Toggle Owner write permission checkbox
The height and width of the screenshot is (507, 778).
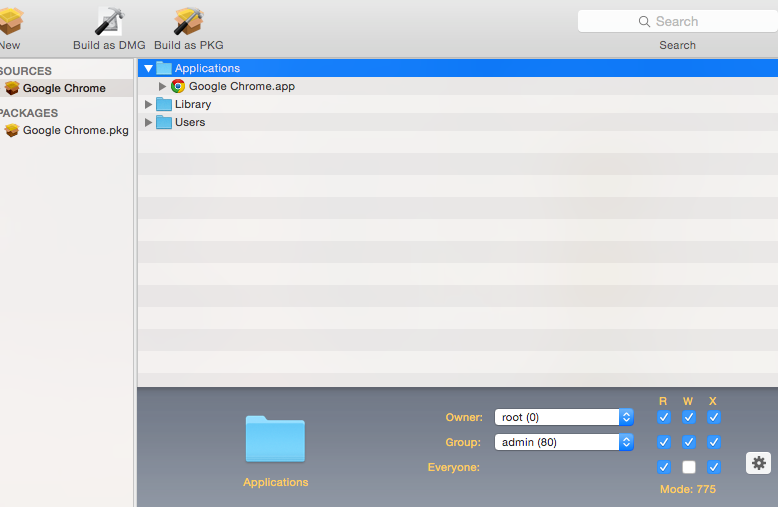pos(689,417)
